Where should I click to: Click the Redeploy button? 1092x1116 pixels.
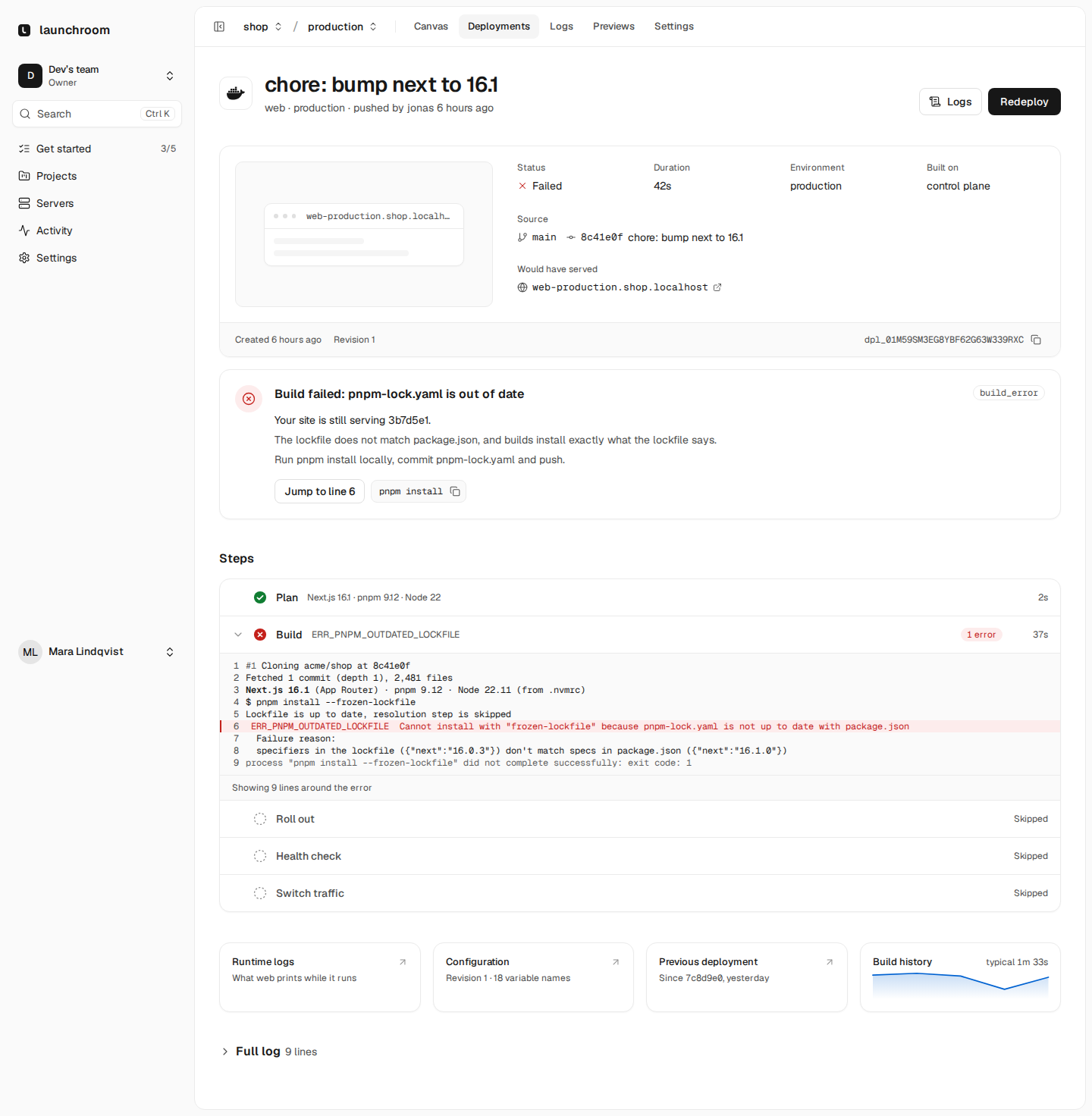tap(1024, 102)
